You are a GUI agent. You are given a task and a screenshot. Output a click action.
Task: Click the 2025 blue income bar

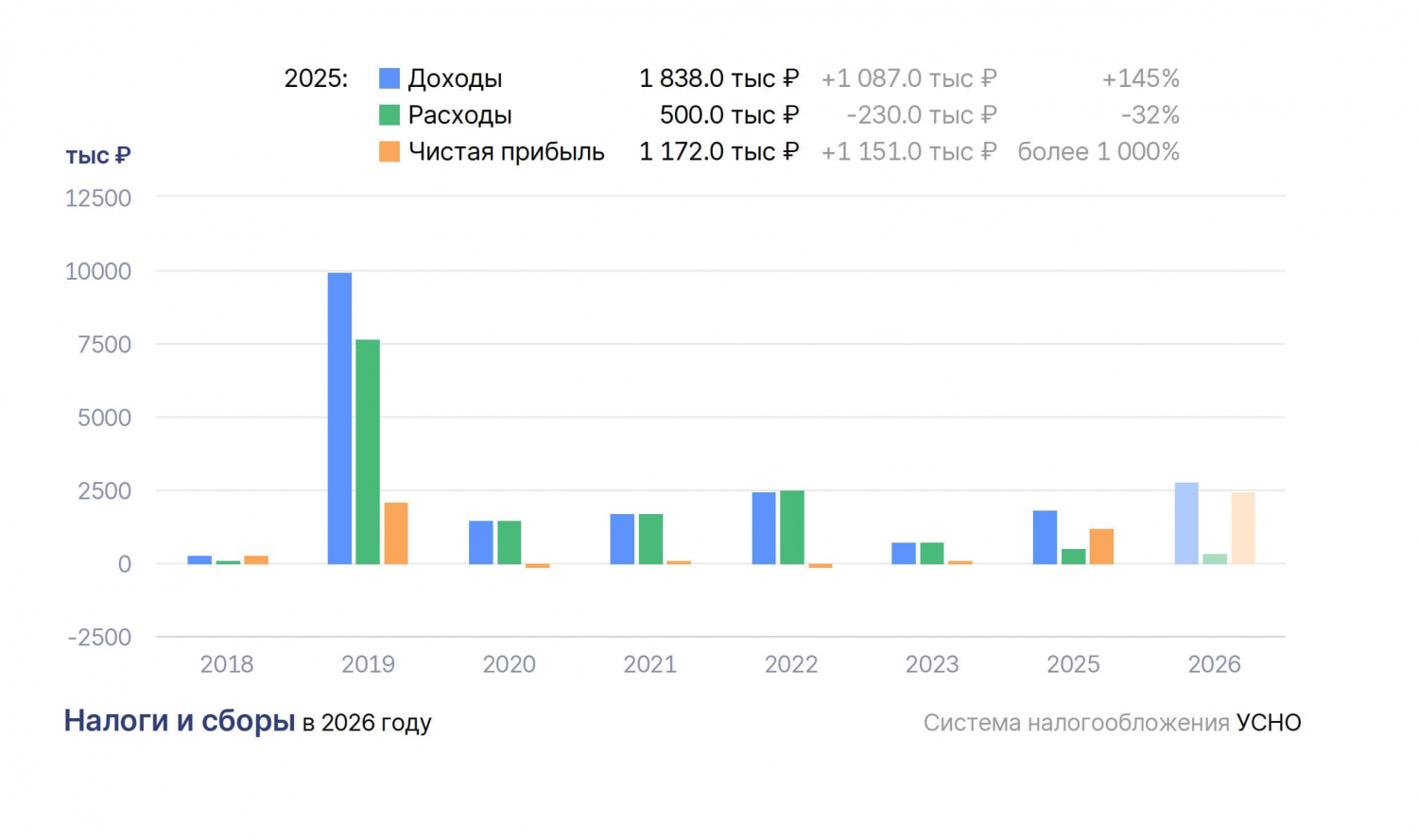(x=1045, y=538)
